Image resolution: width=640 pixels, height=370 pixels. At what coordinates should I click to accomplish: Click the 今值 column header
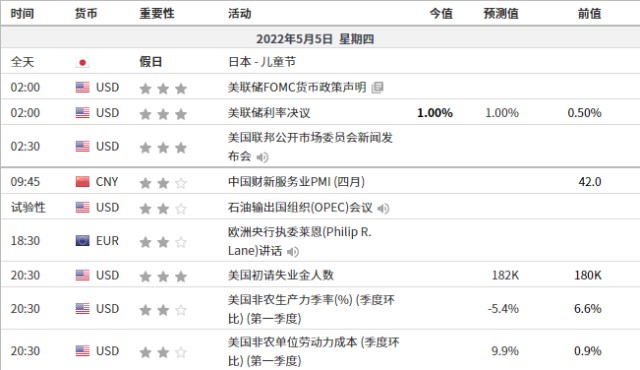(441, 13)
